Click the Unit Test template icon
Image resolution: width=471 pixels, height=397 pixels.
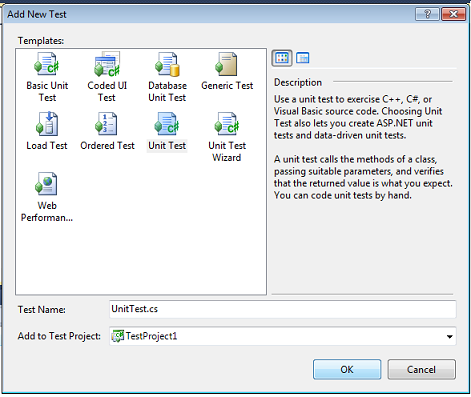(x=167, y=124)
